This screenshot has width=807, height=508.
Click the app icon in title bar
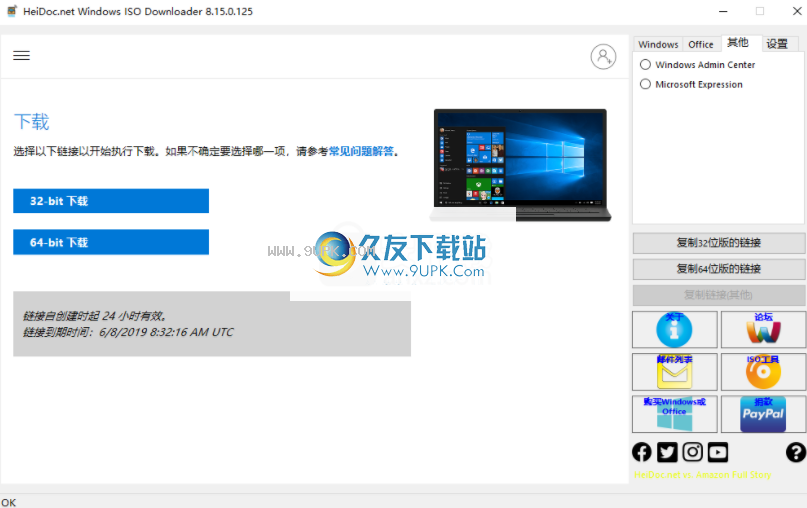11,11
